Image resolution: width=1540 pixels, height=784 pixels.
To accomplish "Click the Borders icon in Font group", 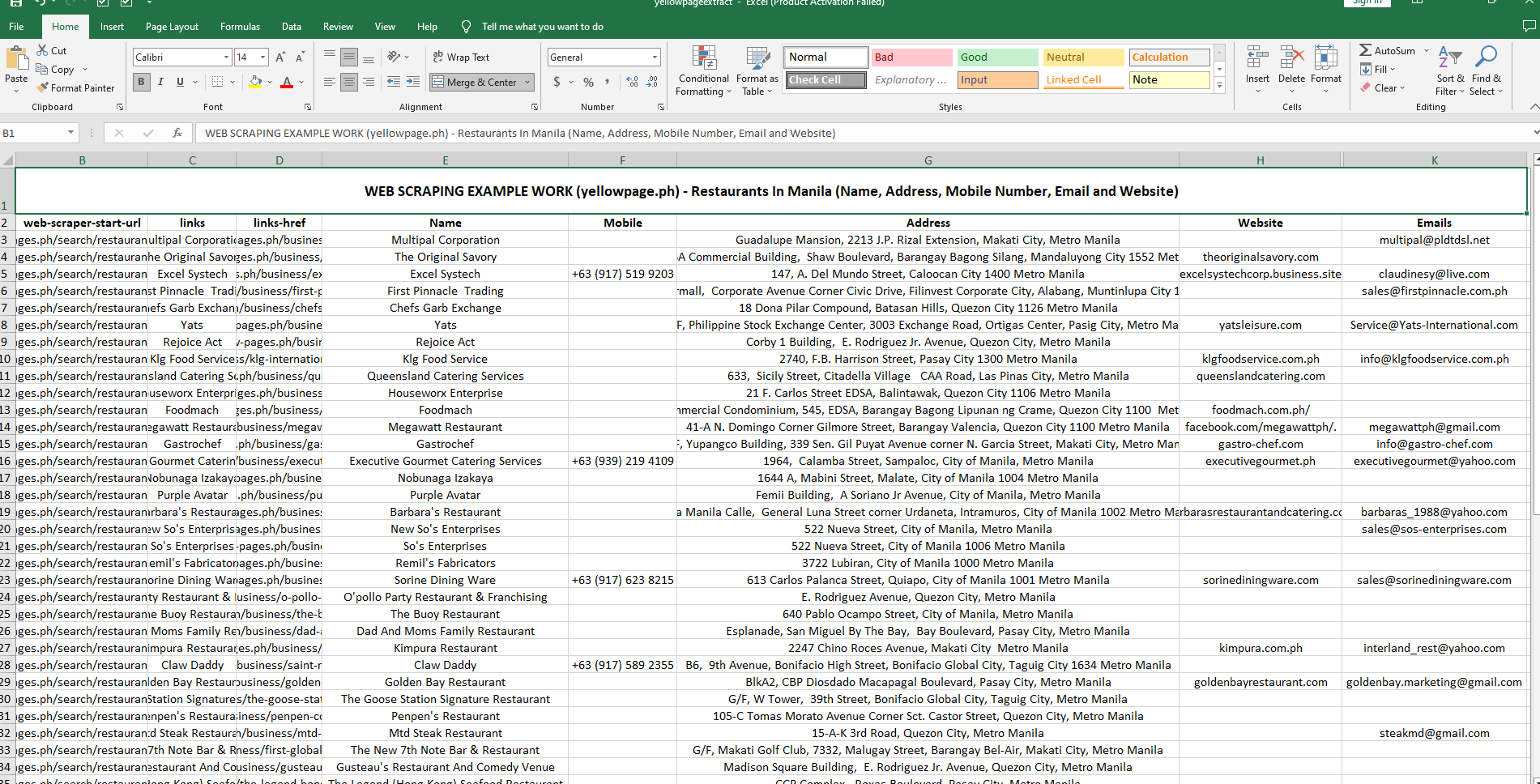I will [x=217, y=82].
